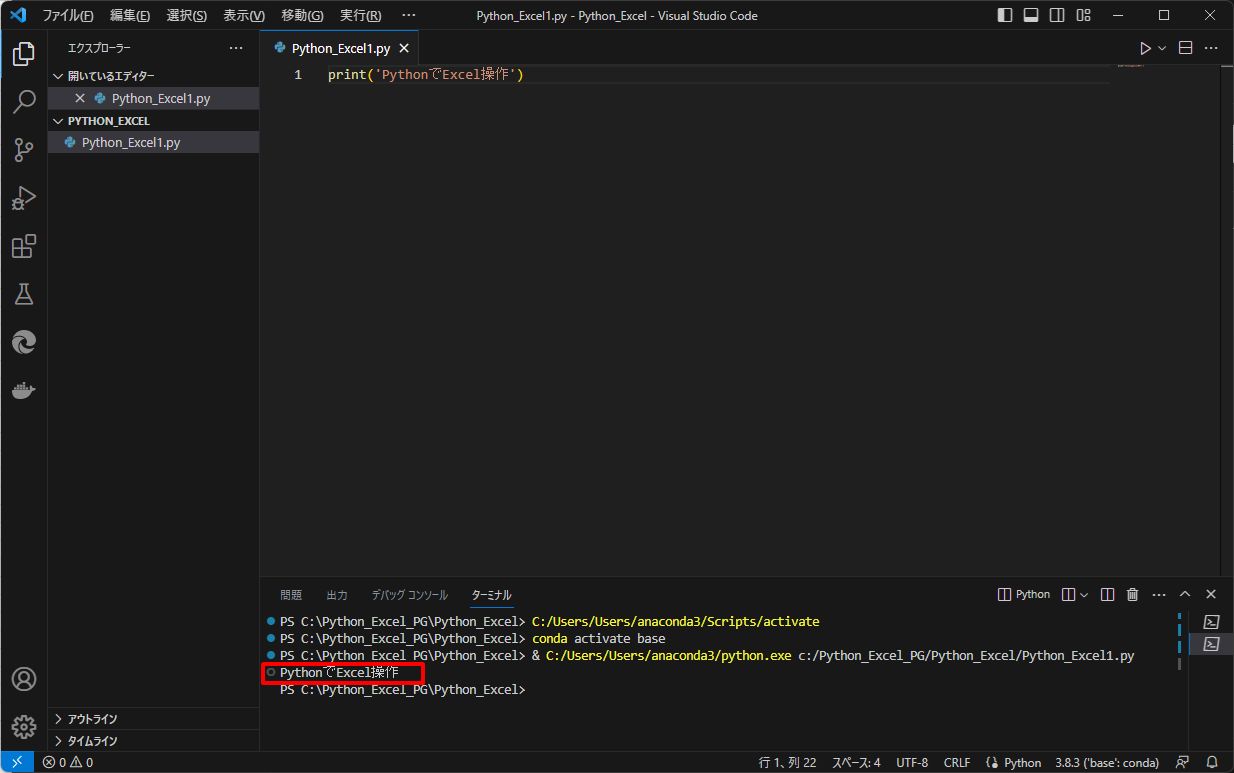
Task: Open the Python terminal launch profile button
Action: 1024,594
